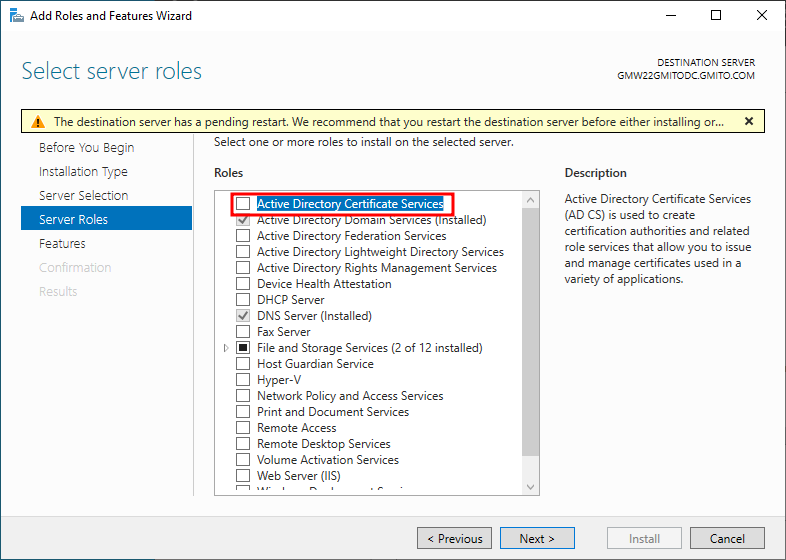
Task: Select Web Server (IIS) label
Action: pos(299,476)
